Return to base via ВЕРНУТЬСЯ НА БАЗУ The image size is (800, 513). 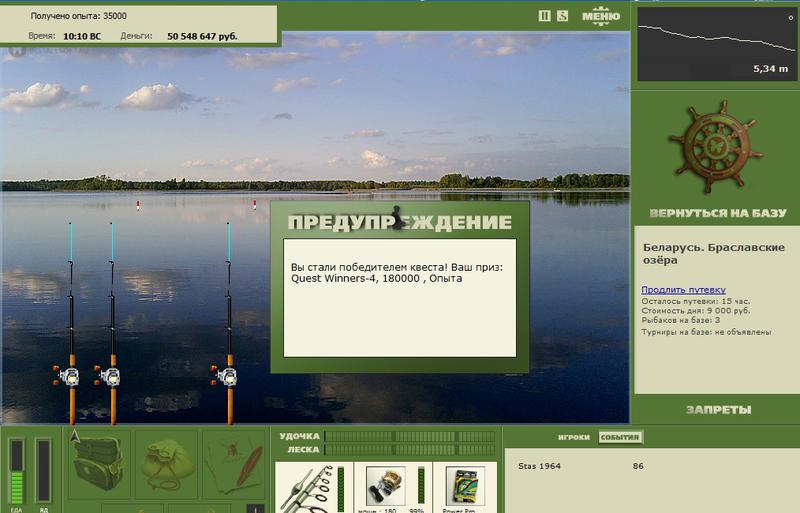click(718, 213)
